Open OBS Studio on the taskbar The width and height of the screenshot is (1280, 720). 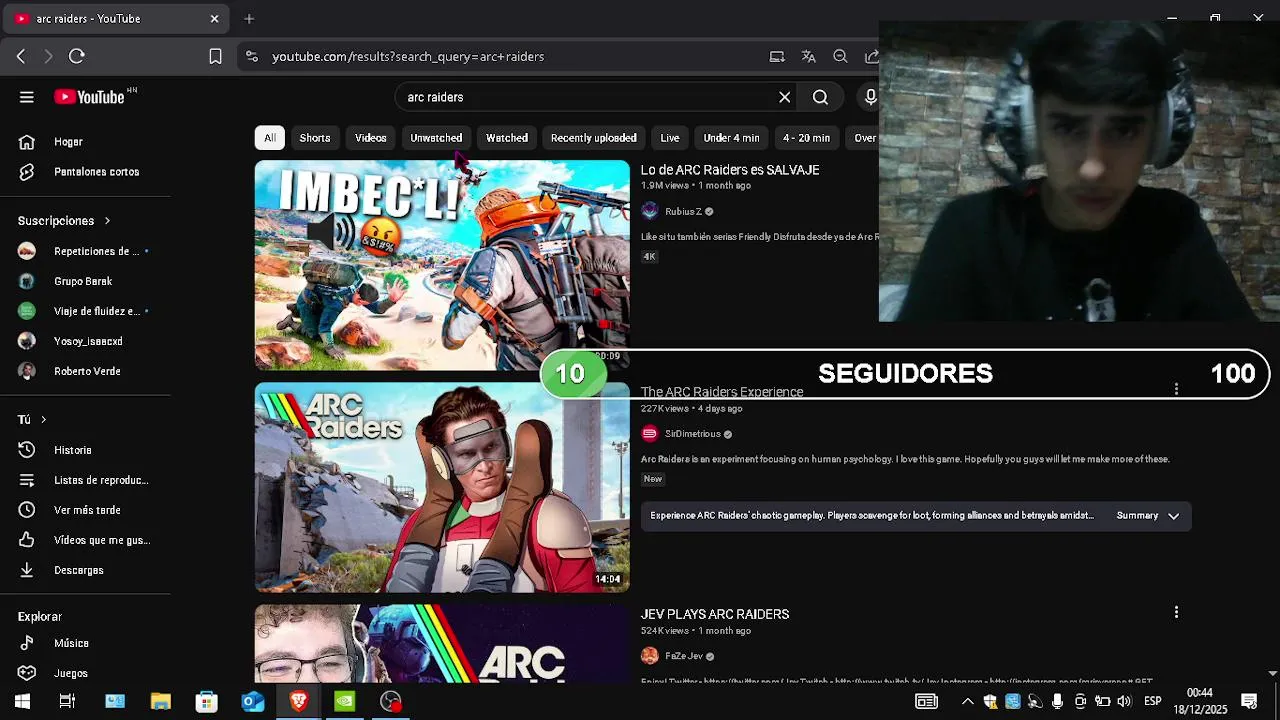click(391, 702)
